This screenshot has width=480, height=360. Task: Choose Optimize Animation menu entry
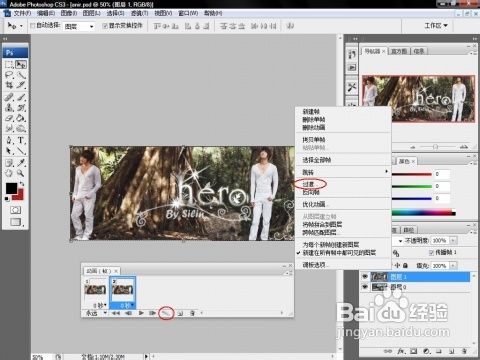click(314, 204)
